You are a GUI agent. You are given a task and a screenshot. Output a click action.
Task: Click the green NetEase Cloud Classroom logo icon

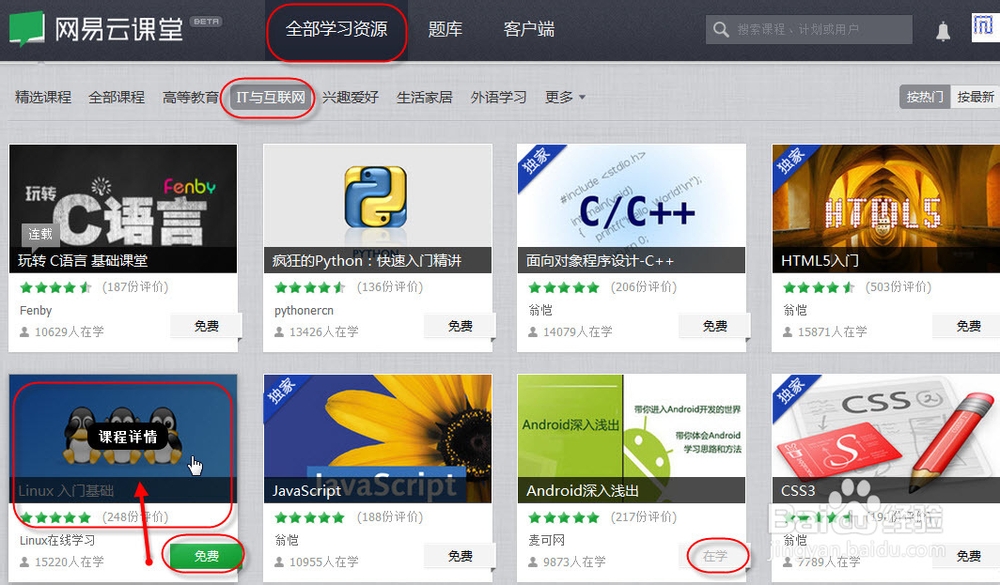27,29
